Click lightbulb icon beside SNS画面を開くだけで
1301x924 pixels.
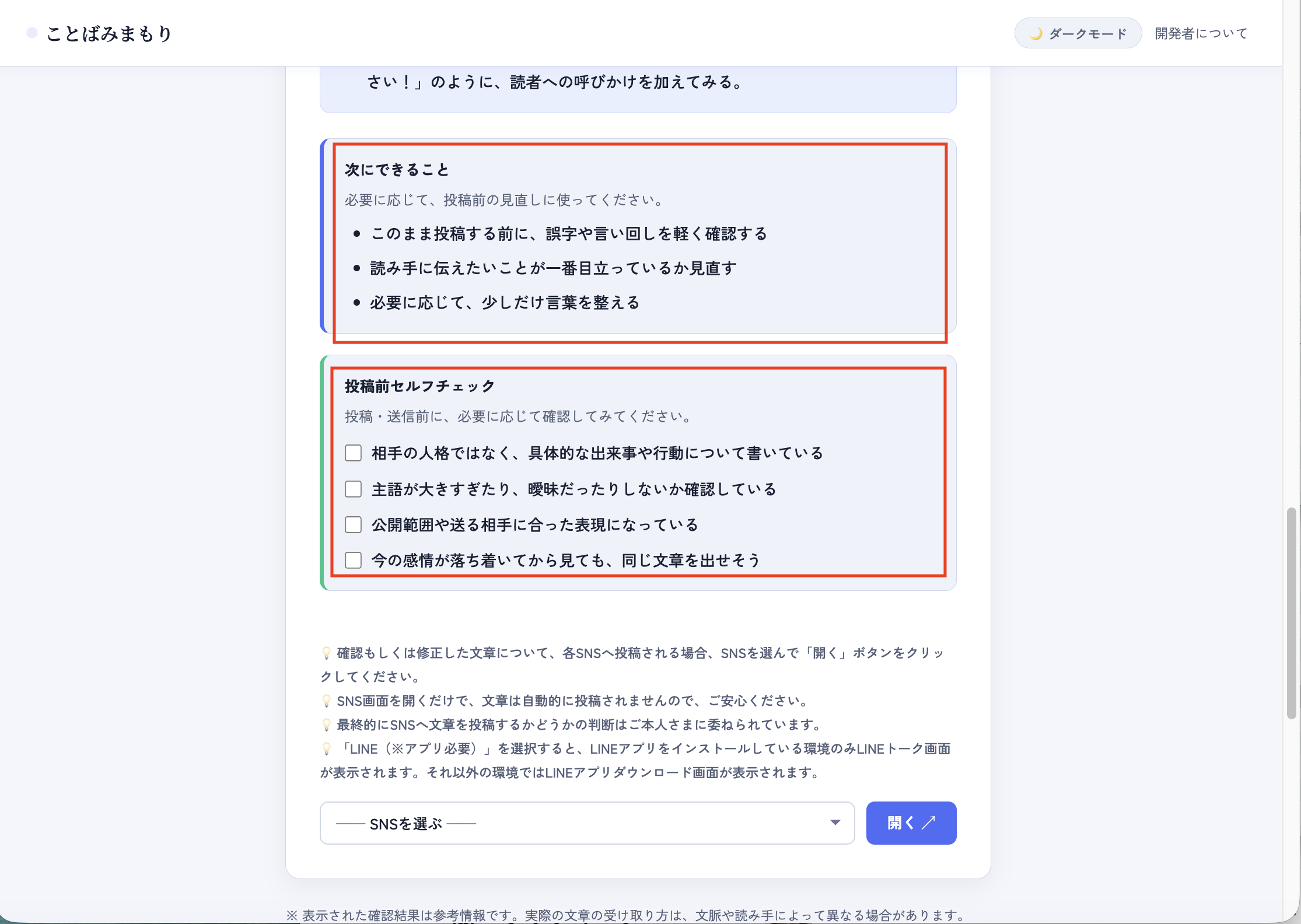point(327,701)
